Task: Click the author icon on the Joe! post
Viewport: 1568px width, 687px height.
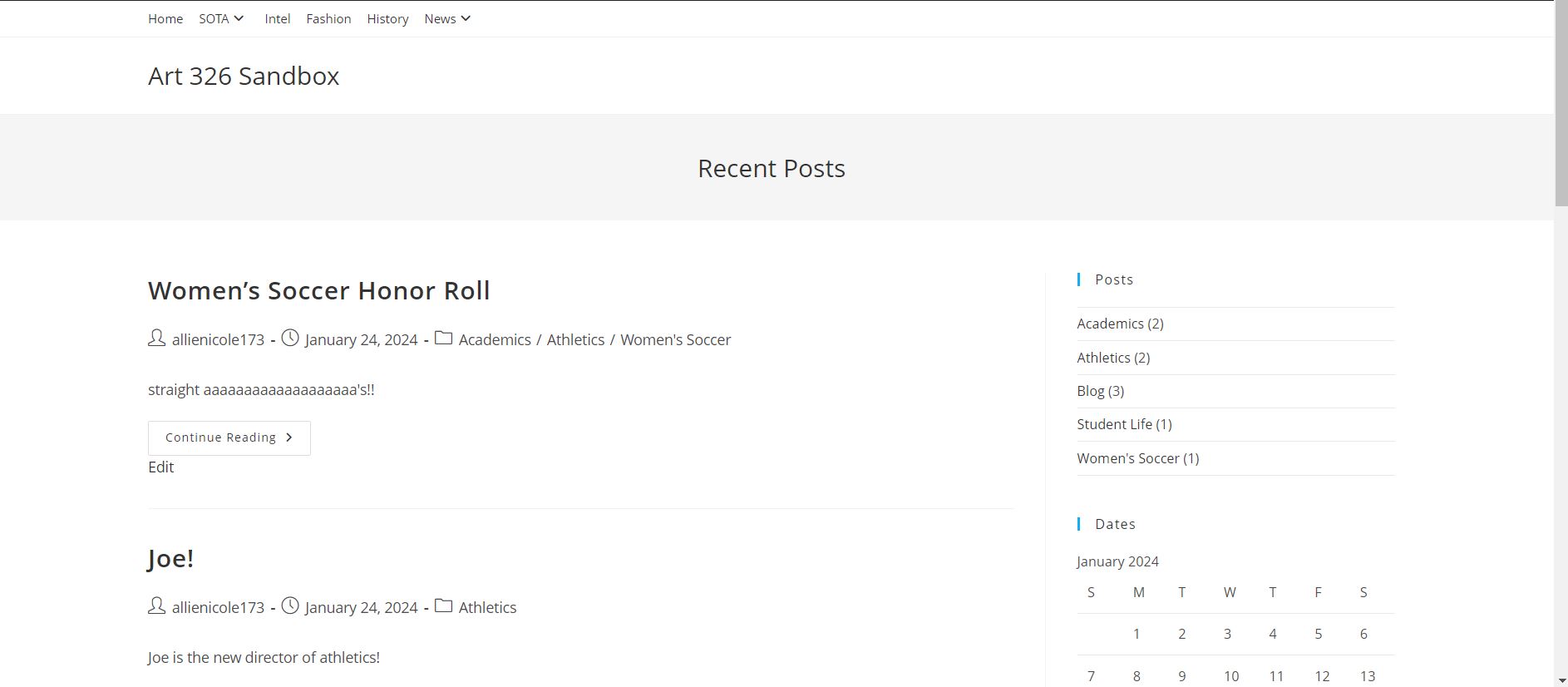Action: pyautogui.click(x=156, y=606)
